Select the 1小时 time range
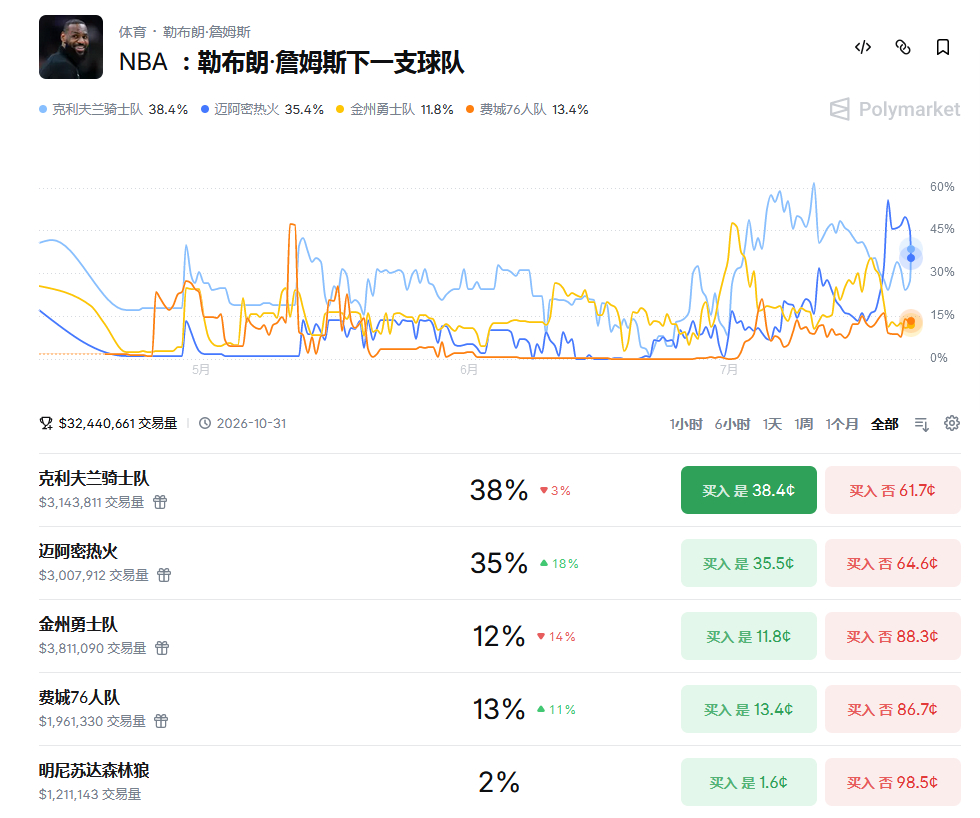Viewport: 980px width, 818px height. [x=686, y=424]
